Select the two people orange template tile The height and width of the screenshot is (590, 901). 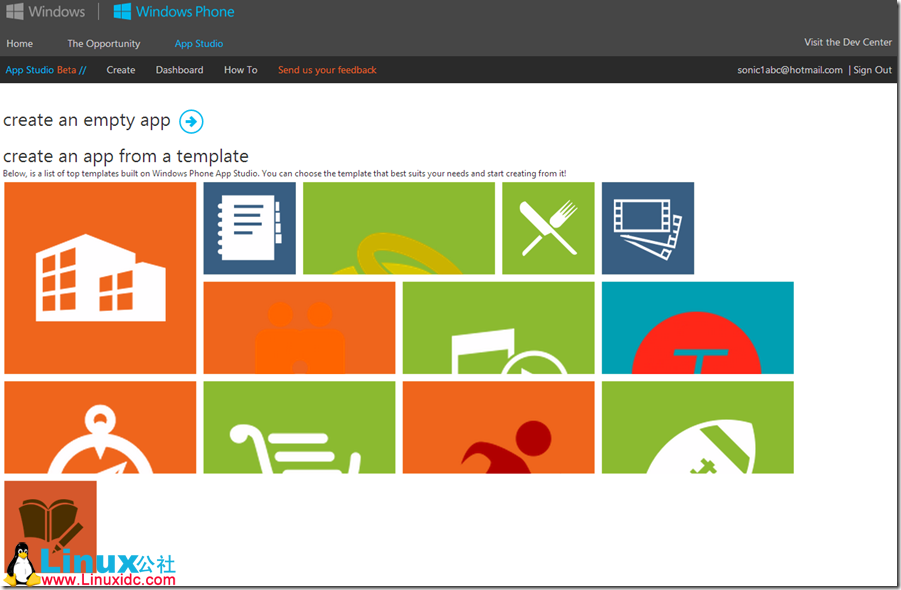coord(299,328)
